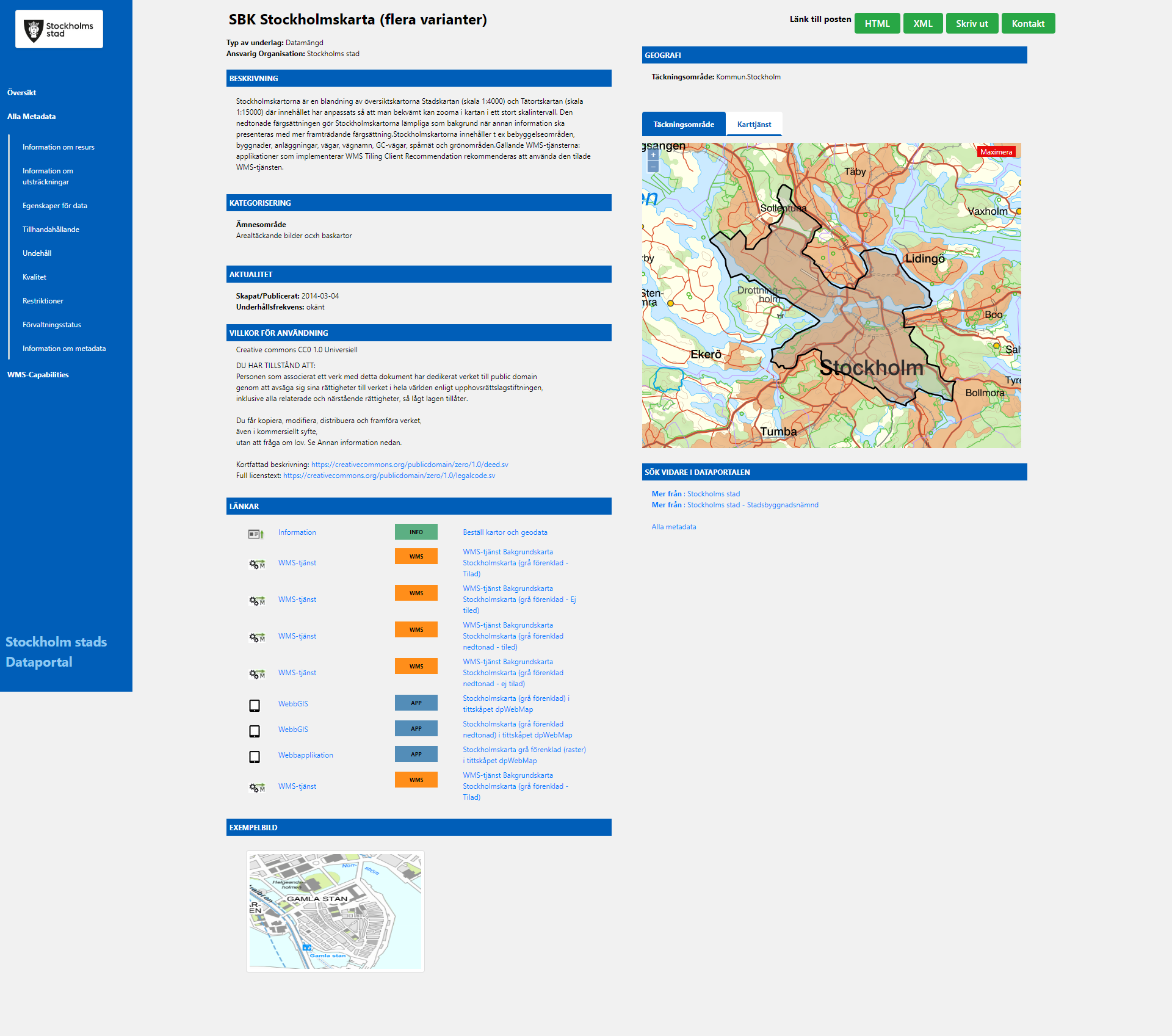Click gear icon for nedtonad - tiled WMS-tjänst
Screen dimensions: 1172x1036
257,637
